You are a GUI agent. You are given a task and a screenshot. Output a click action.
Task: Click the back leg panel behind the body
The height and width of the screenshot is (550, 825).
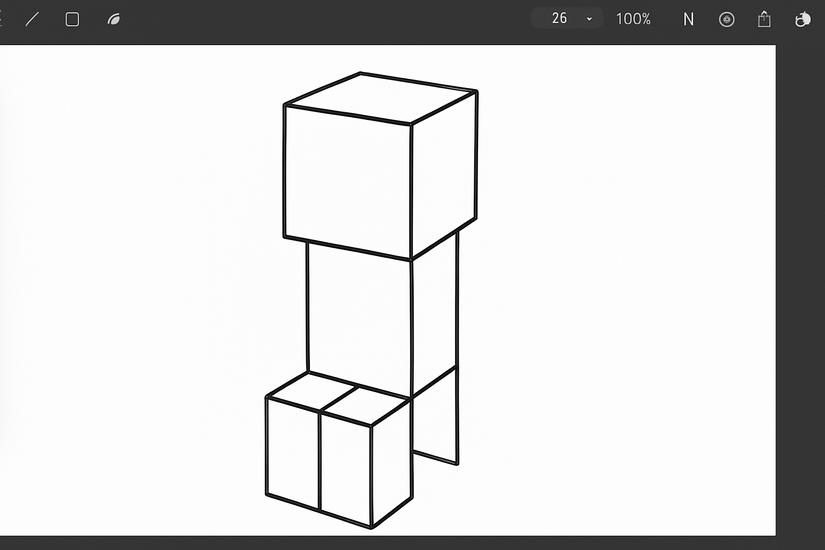435,424
